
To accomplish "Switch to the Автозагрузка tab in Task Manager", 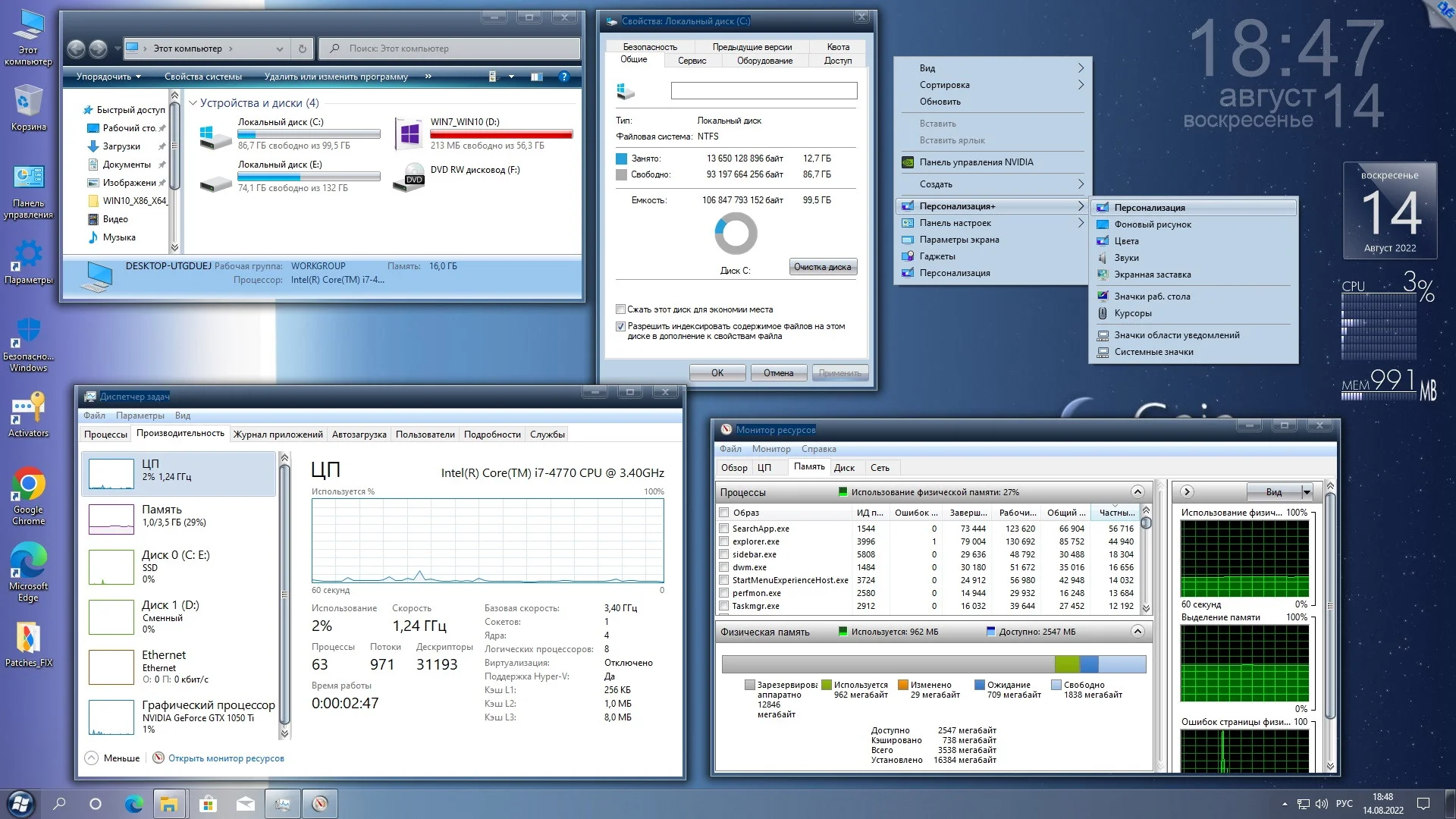I will point(359,435).
